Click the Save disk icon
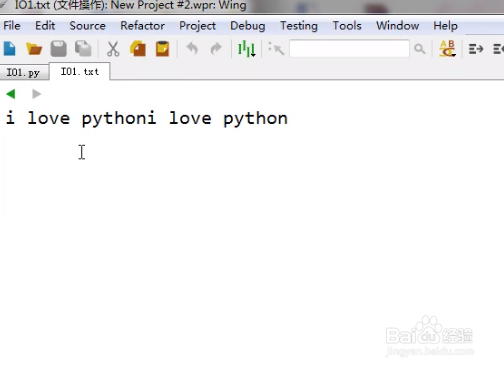 coord(58,49)
